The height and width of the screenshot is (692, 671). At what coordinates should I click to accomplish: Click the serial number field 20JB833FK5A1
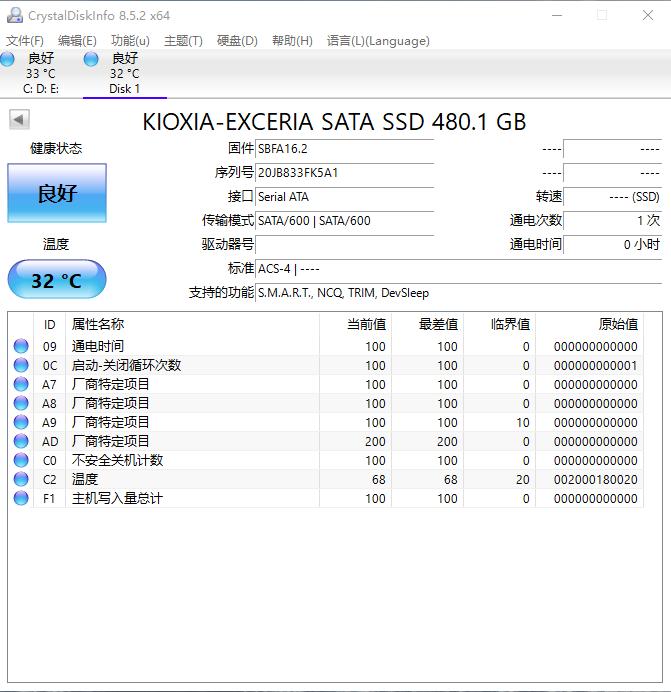point(345,173)
